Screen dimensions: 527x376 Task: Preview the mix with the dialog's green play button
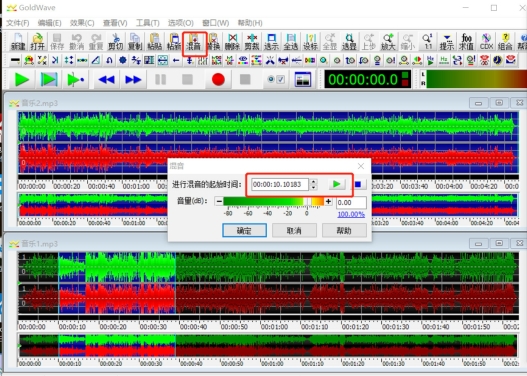click(x=337, y=184)
